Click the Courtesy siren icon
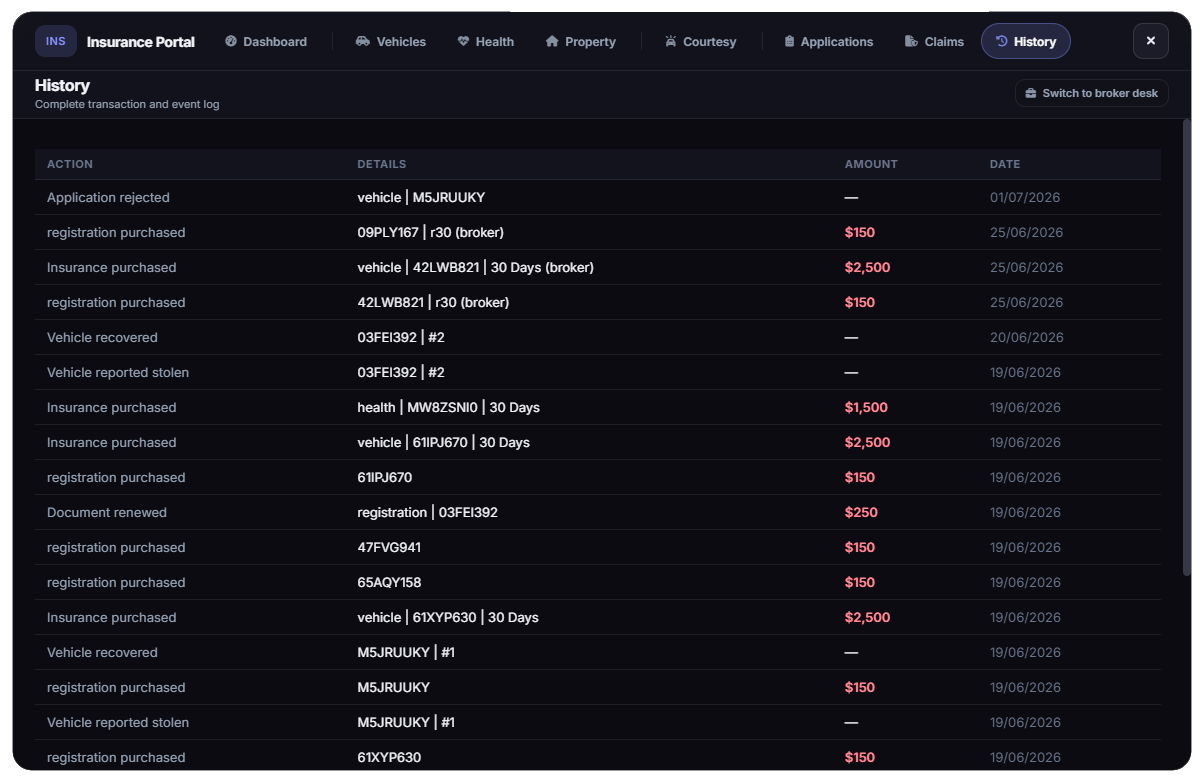 [670, 41]
